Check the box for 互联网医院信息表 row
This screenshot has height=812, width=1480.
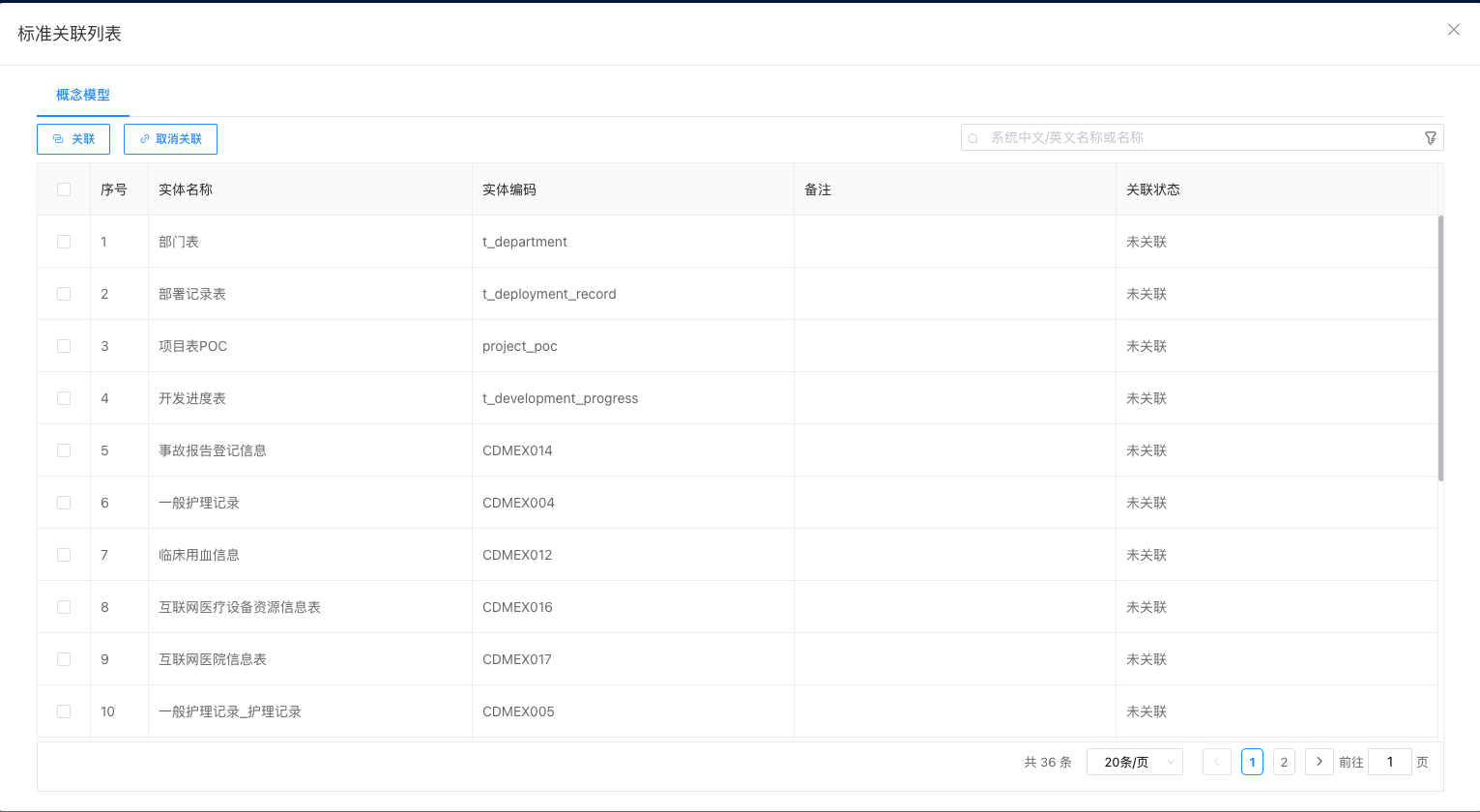[x=64, y=659]
